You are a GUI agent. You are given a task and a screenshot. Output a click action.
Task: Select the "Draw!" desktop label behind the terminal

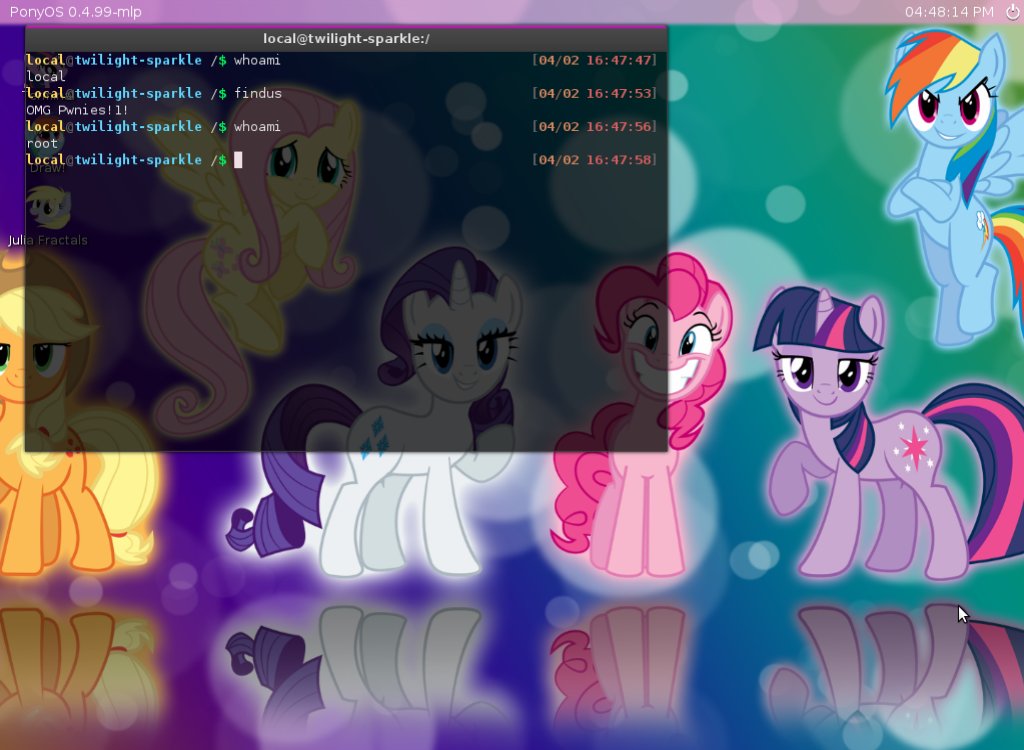pos(48,168)
